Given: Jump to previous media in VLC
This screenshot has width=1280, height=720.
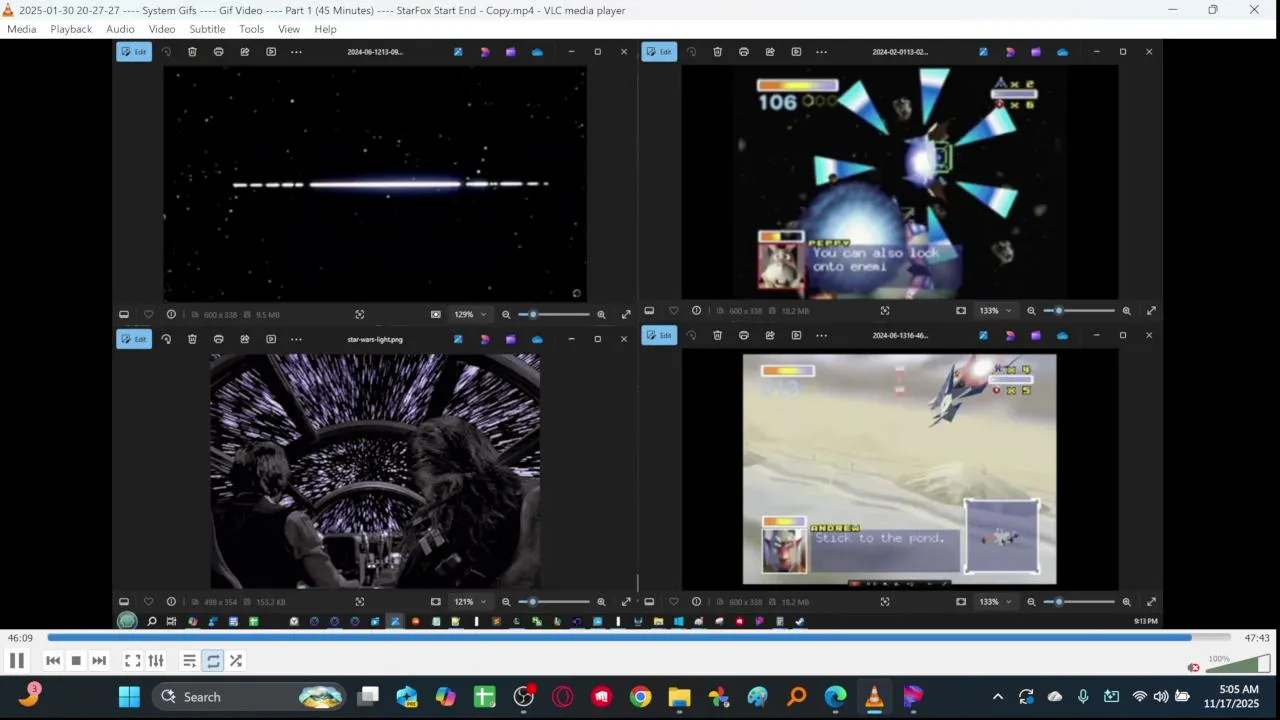Looking at the screenshot, I should tap(53, 660).
